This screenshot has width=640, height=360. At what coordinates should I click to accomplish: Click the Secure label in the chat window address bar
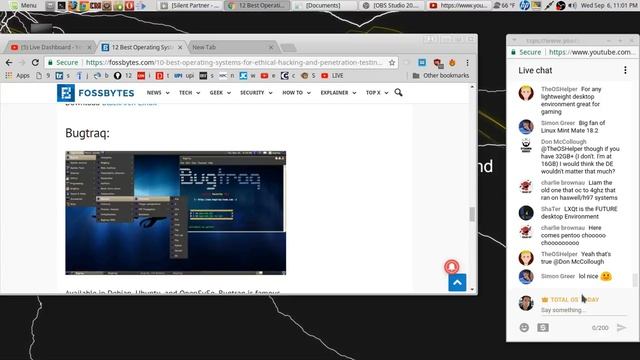[x=530, y=52]
